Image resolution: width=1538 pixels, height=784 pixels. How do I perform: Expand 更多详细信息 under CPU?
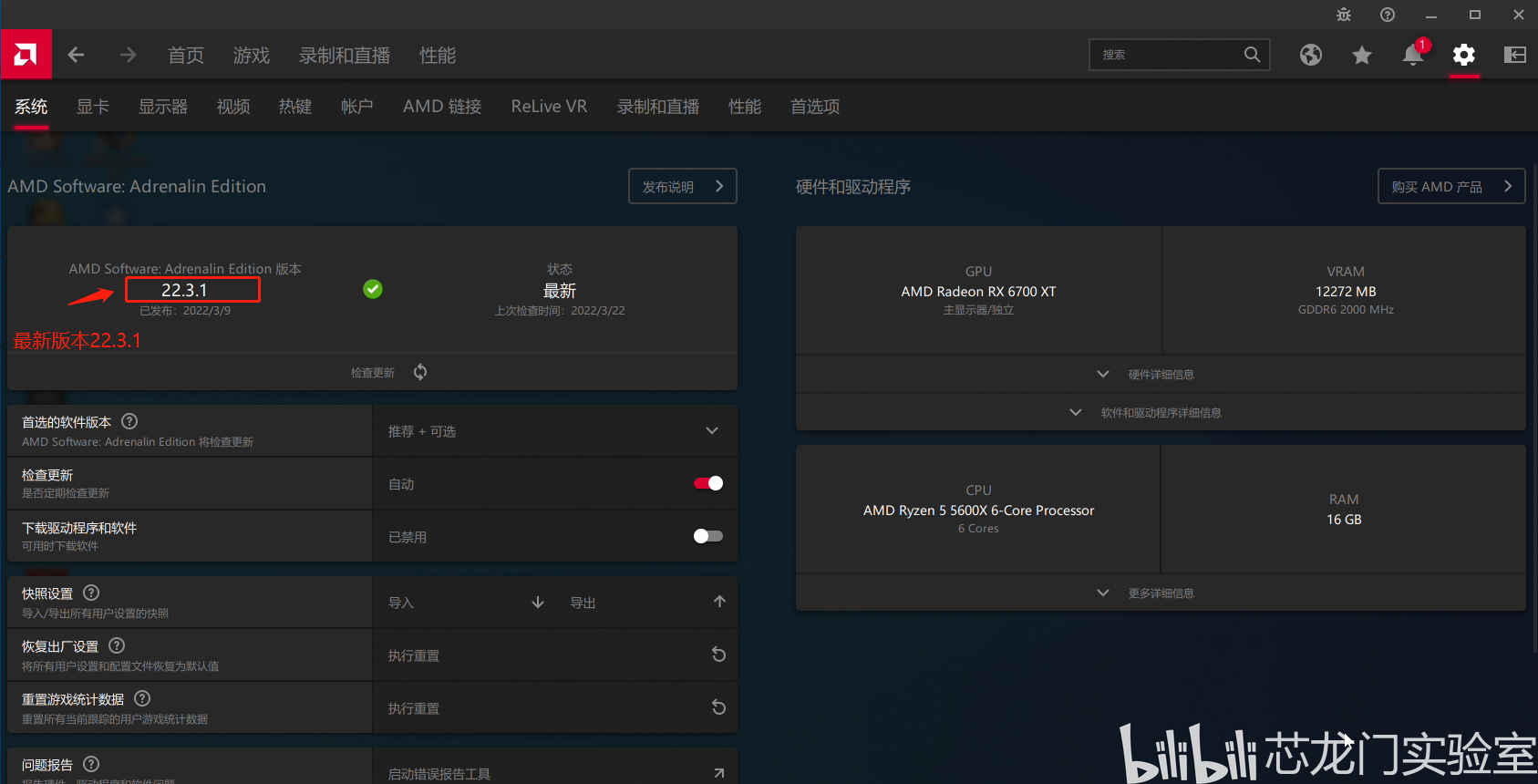(1161, 593)
